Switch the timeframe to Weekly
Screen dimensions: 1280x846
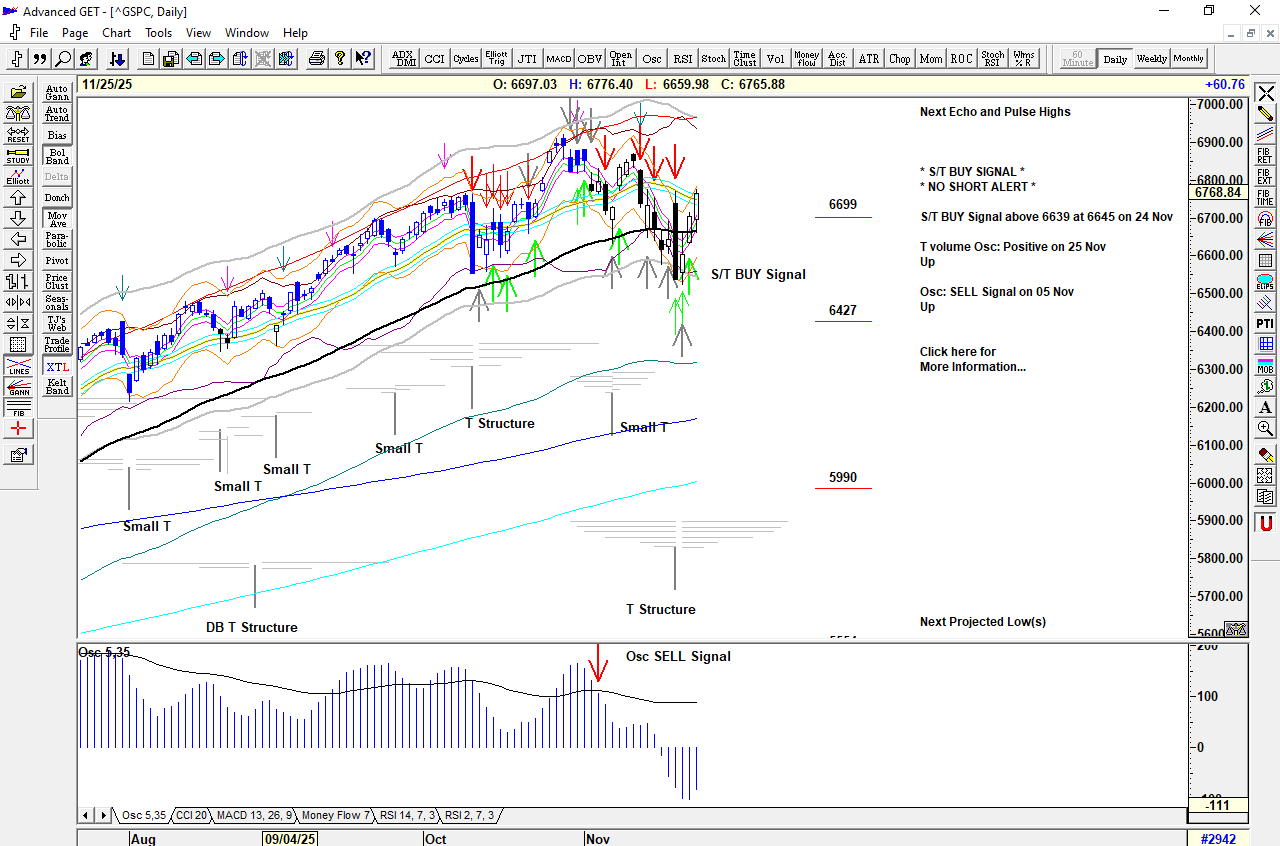pyautogui.click(x=1151, y=59)
